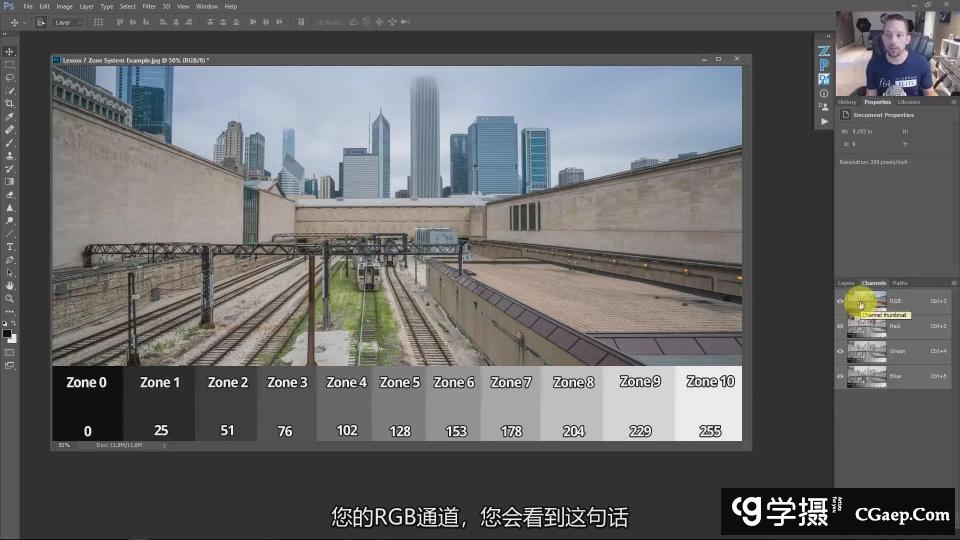Click the play icon in the side panel strip

point(824,121)
